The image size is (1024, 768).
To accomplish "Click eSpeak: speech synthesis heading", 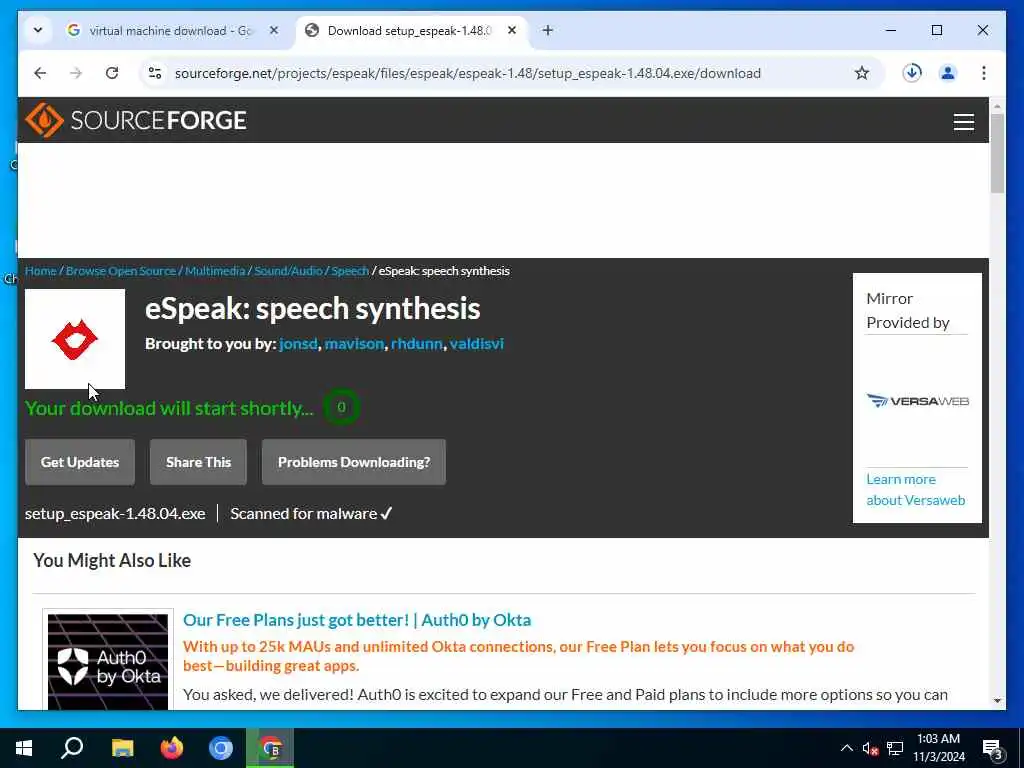I will pos(312,308).
